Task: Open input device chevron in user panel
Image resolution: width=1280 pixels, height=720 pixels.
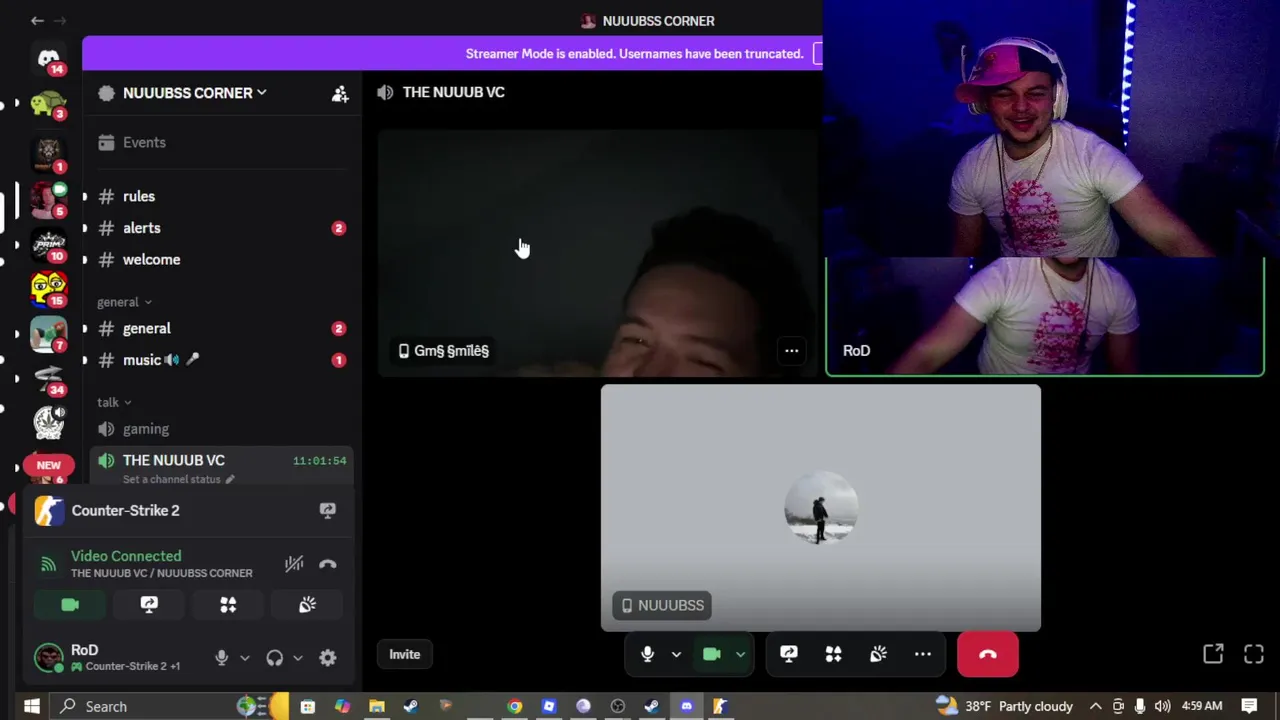Action: pos(244,658)
